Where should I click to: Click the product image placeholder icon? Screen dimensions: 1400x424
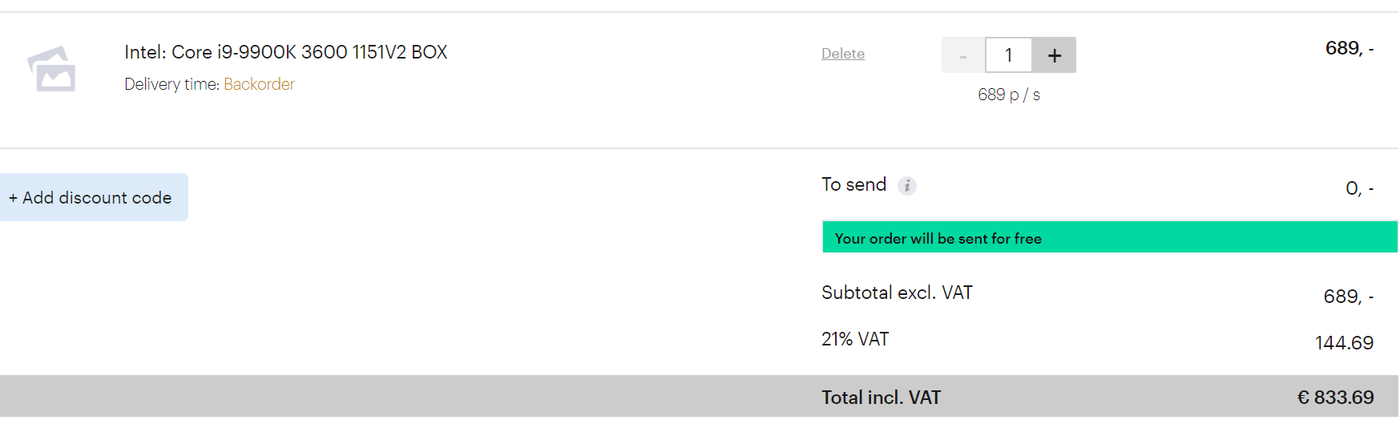[x=51, y=68]
